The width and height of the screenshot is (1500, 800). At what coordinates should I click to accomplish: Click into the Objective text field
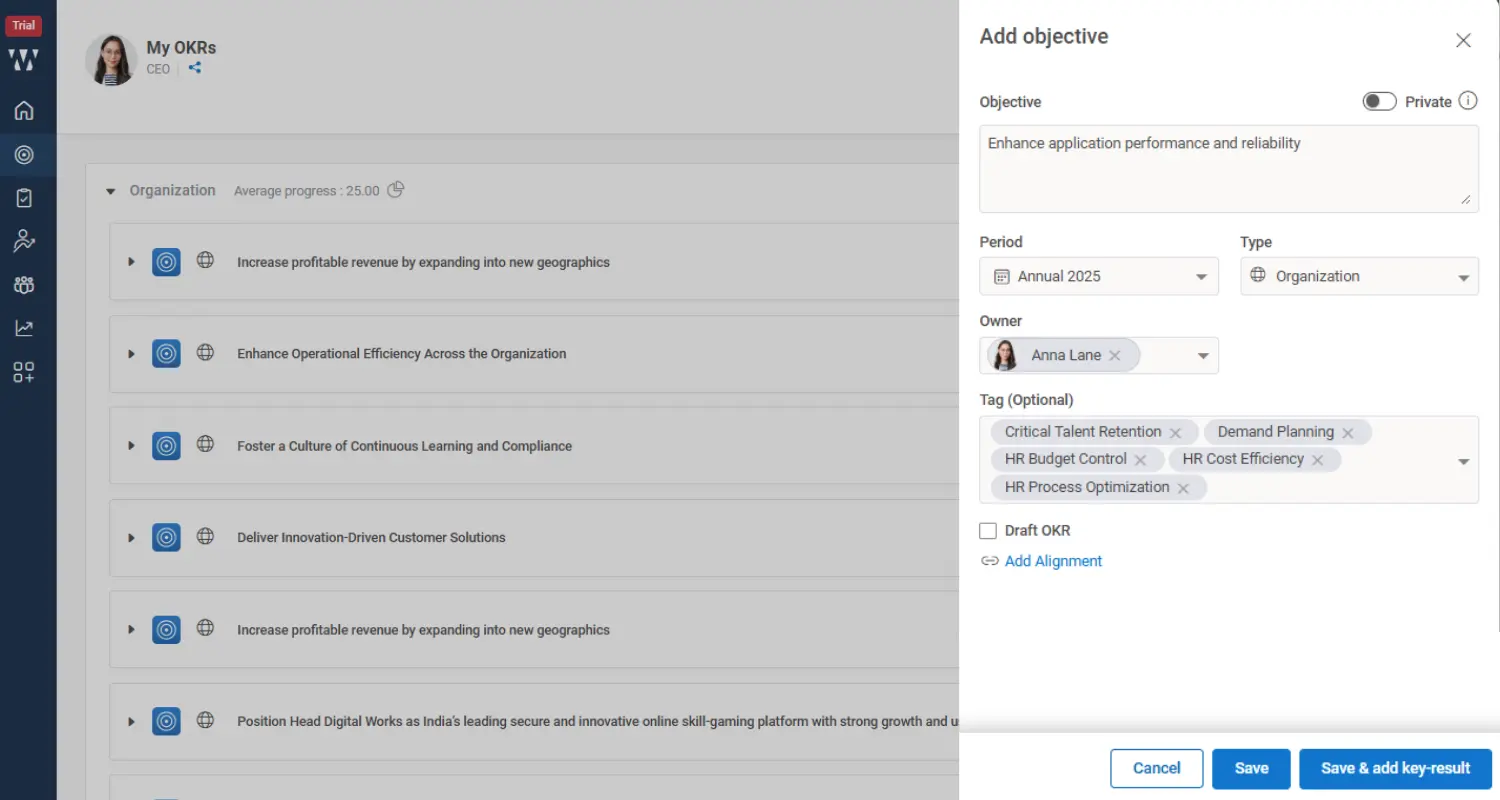pyautogui.click(x=1228, y=168)
